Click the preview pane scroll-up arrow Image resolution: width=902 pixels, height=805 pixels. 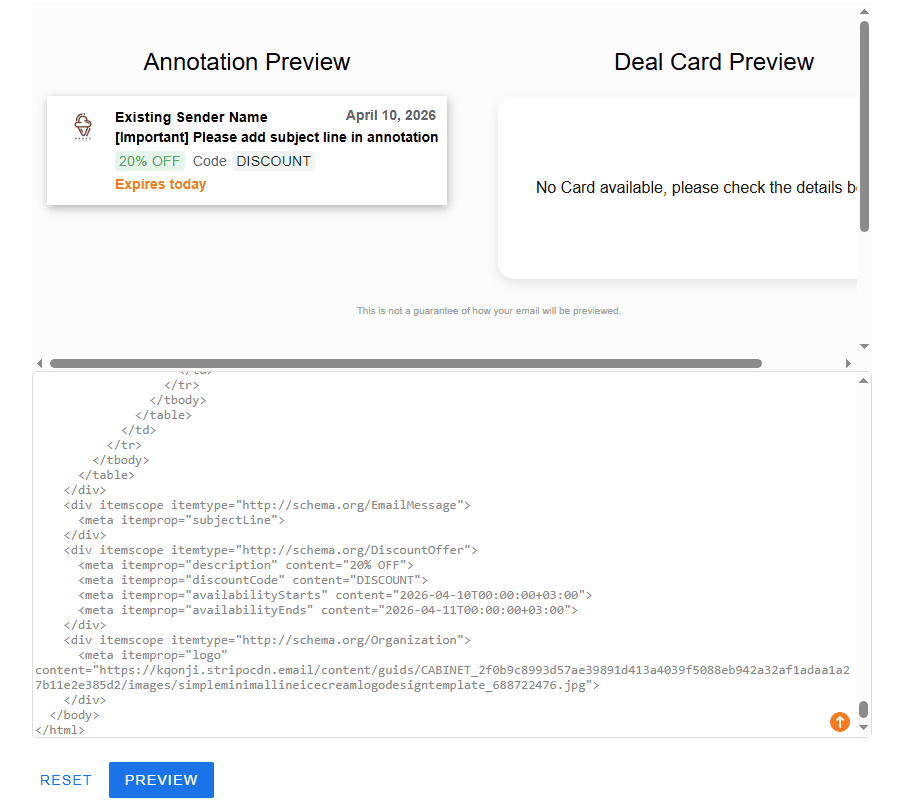point(864,12)
